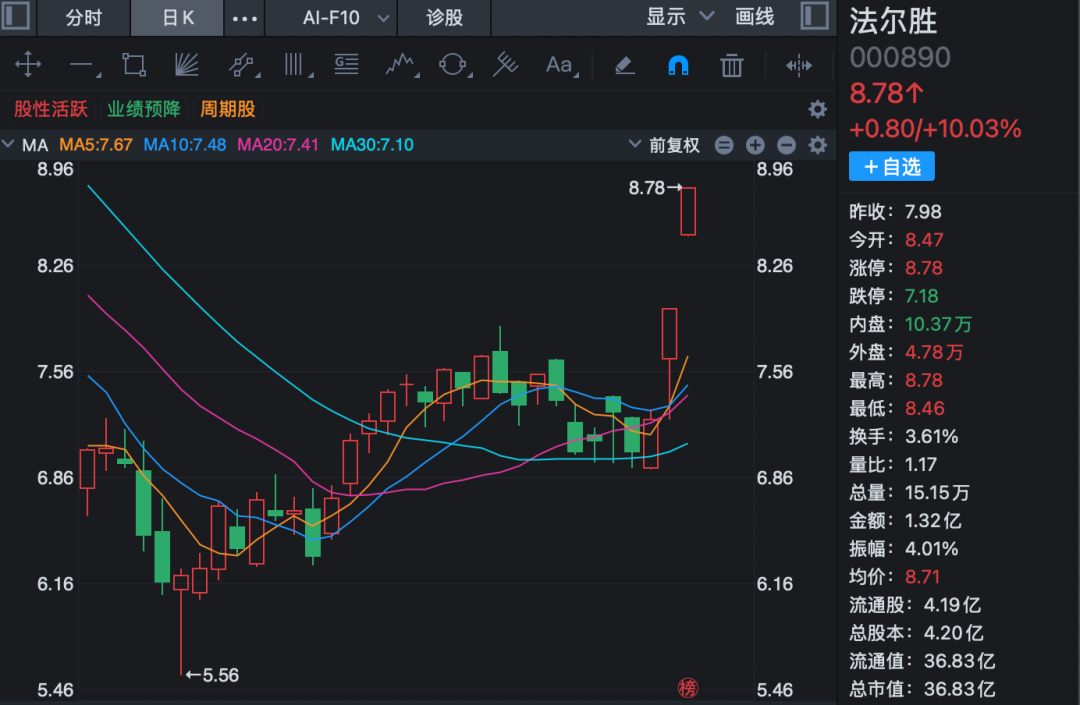The height and width of the screenshot is (705, 1080).
Task: Zoom in with plus circle icon
Action: (x=755, y=145)
